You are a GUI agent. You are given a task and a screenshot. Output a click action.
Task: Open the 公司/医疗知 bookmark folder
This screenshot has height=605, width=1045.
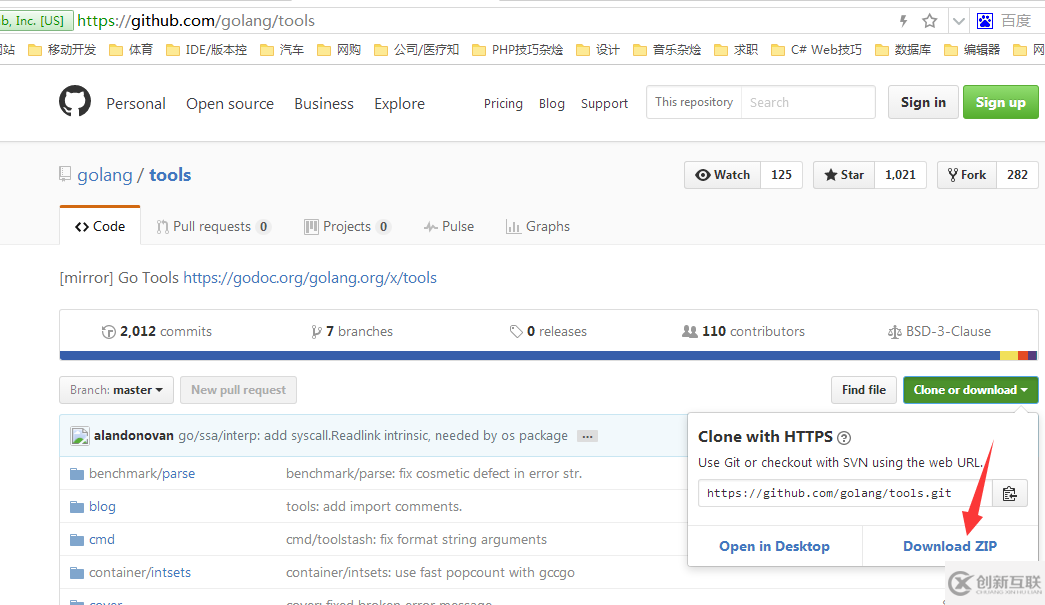click(417, 50)
